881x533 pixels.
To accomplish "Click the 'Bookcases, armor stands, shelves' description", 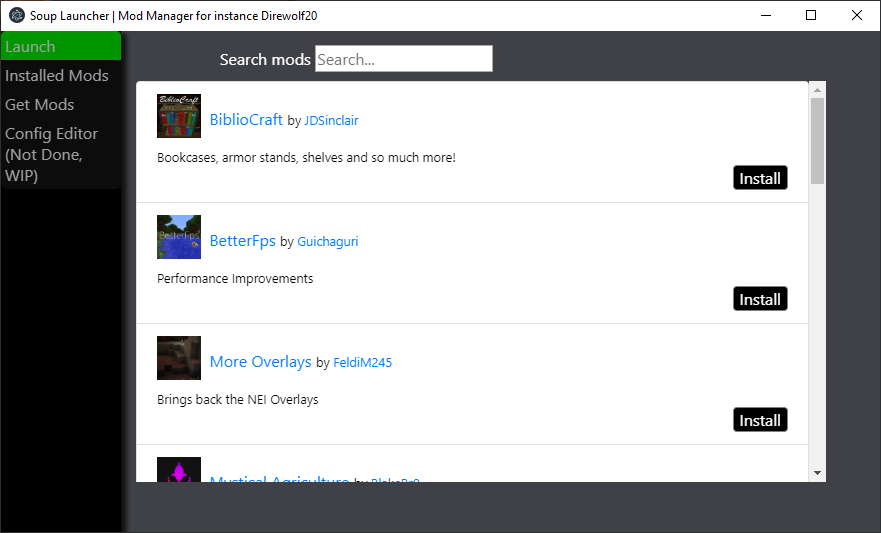I will 306,158.
